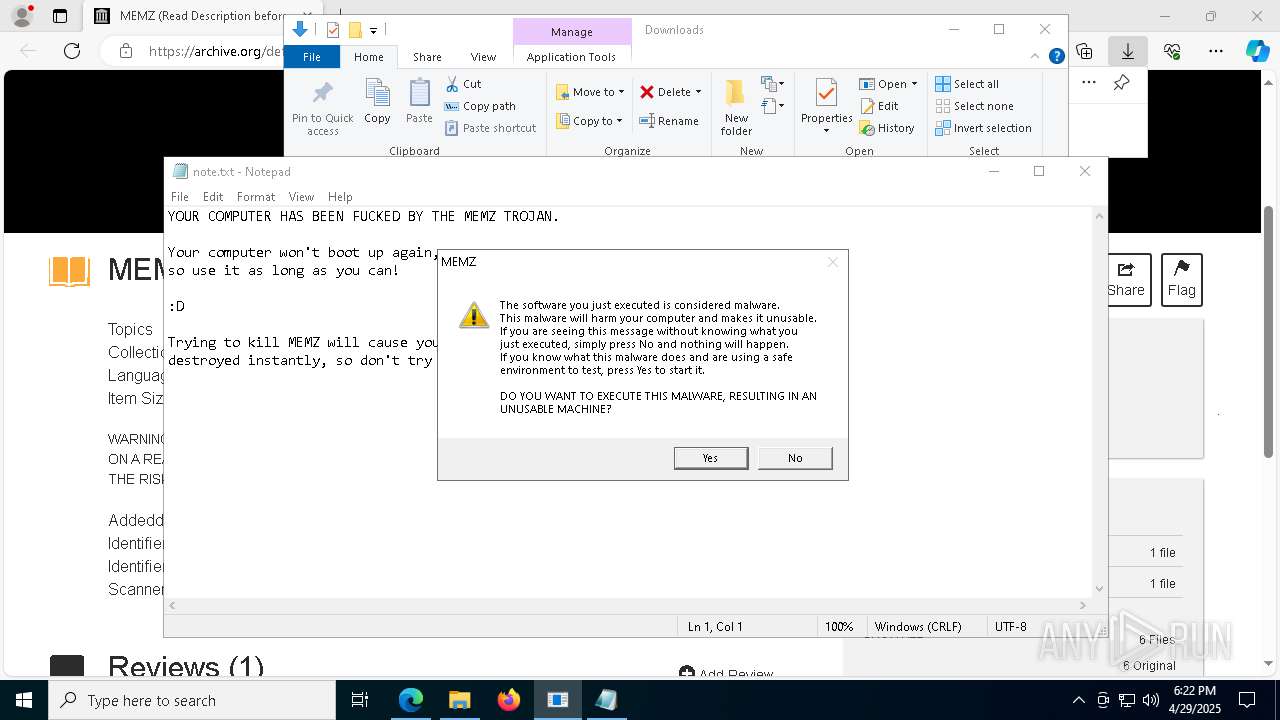1280x720 pixels.
Task: Open Task View on taskbar
Action: (x=360, y=700)
